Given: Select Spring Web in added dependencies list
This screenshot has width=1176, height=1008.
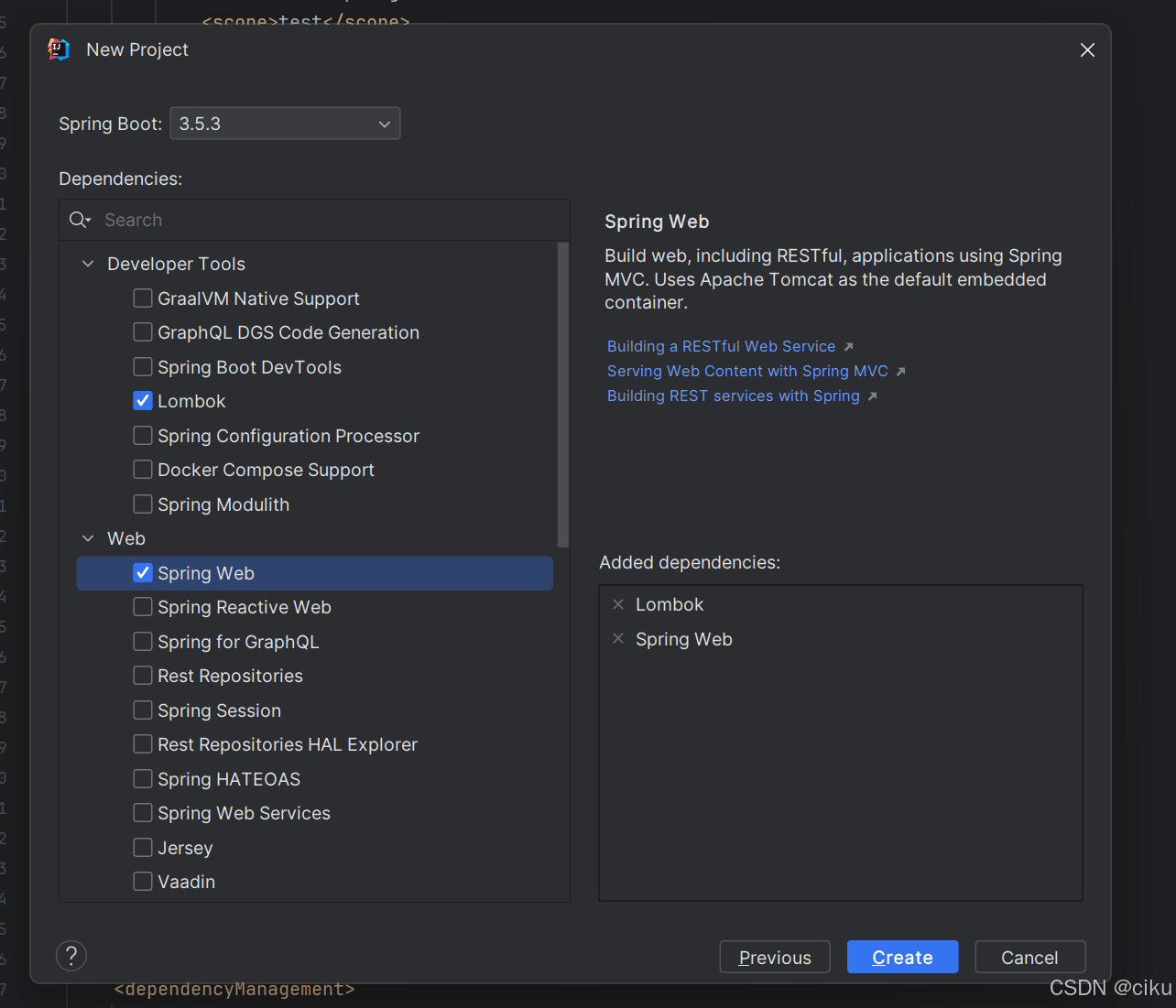Looking at the screenshot, I should point(684,639).
